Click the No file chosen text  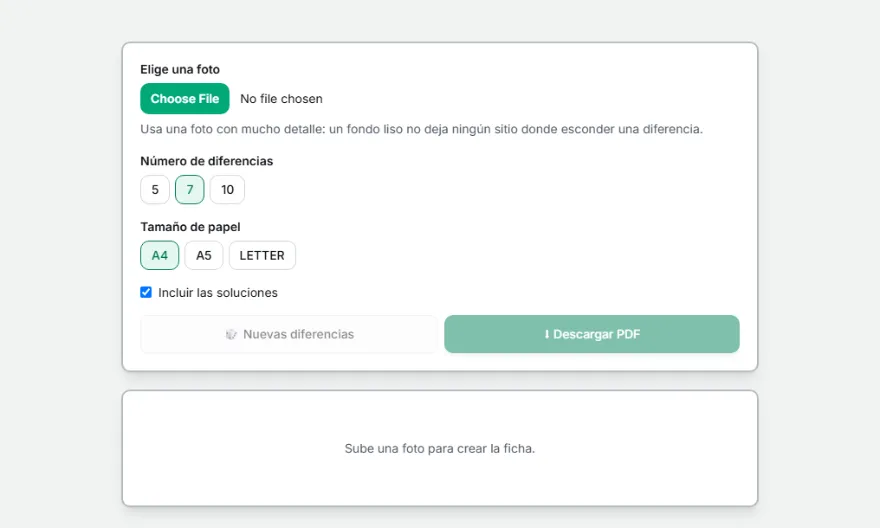[281, 99]
